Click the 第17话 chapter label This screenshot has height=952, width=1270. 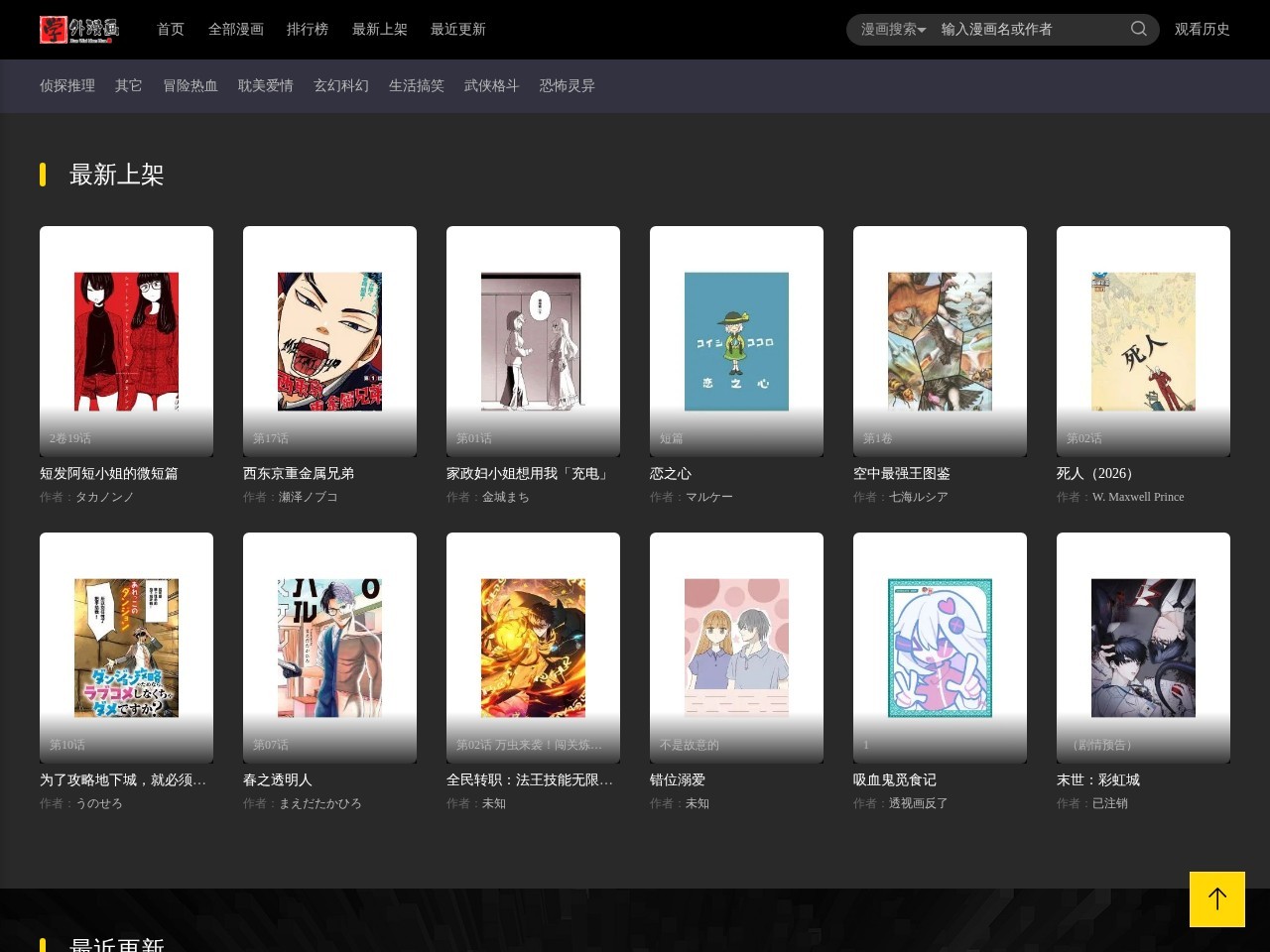tap(271, 438)
